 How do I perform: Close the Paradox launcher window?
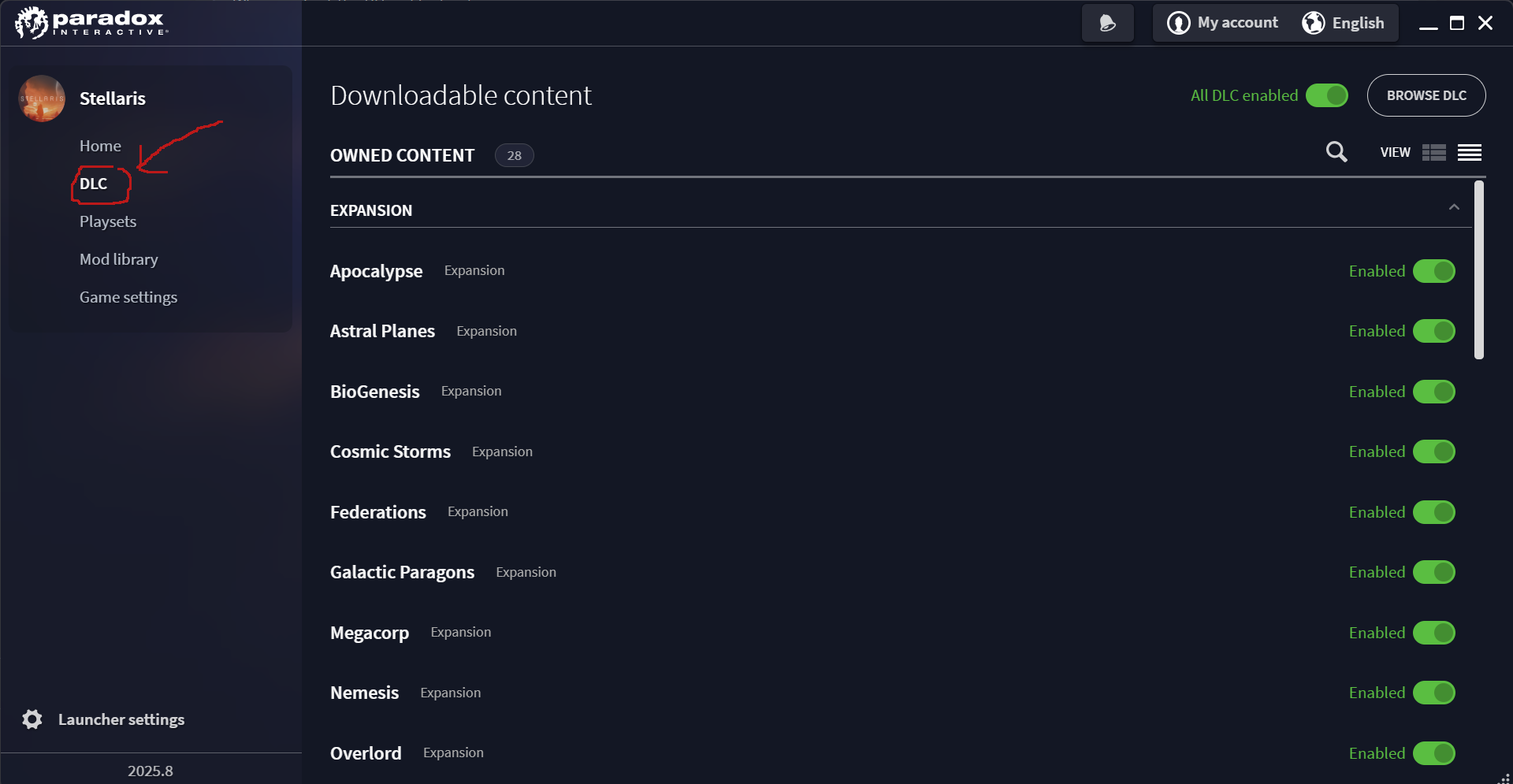click(1485, 23)
